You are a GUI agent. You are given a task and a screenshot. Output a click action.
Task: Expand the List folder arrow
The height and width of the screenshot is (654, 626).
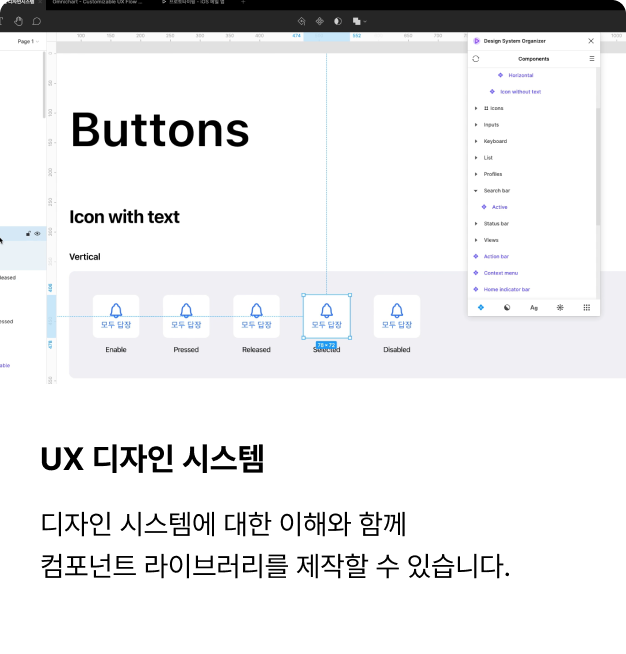(476, 158)
